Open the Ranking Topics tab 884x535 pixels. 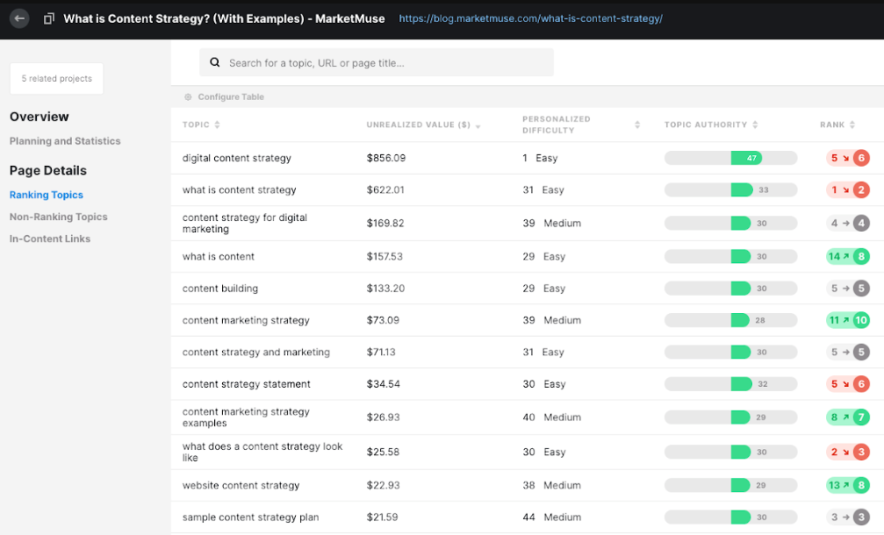46,195
